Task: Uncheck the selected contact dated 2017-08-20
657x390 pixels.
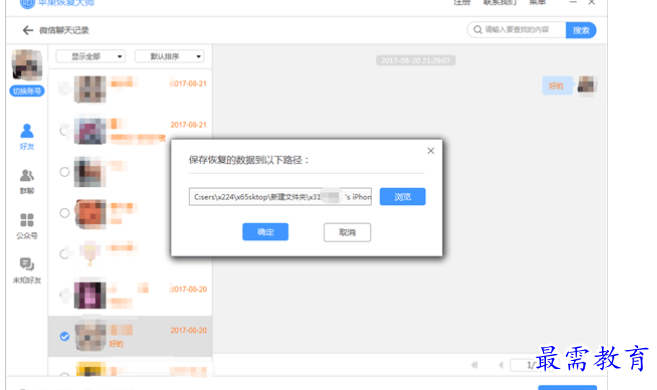Action: pyautogui.click(x=65, y=336)
